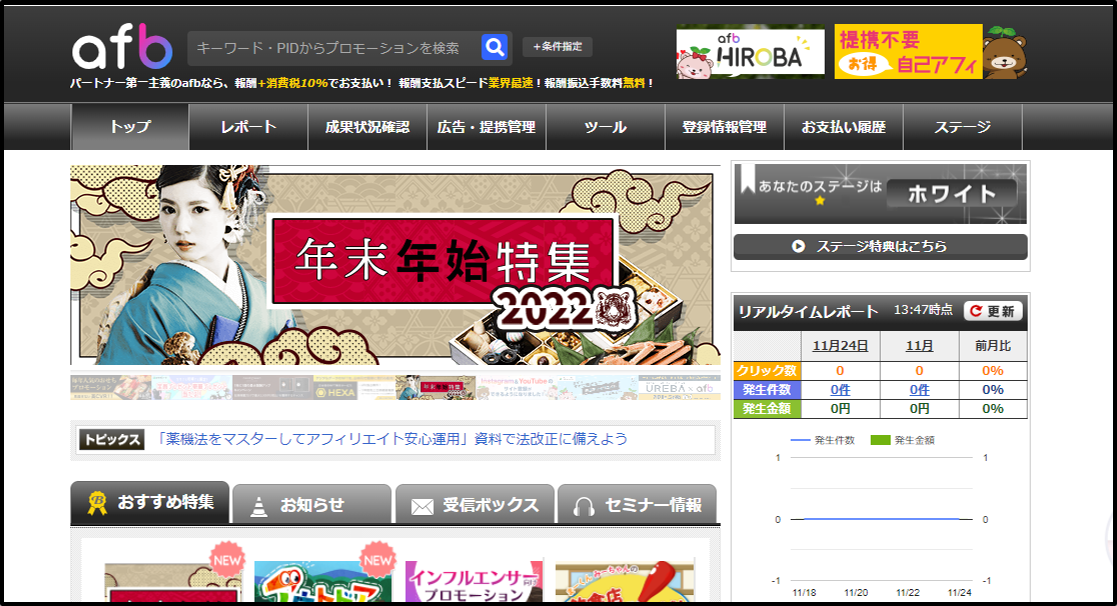Screen dimensions: 1117x606
Task: Click the afb HIROBA banner
Action: (x=750, y=52)
